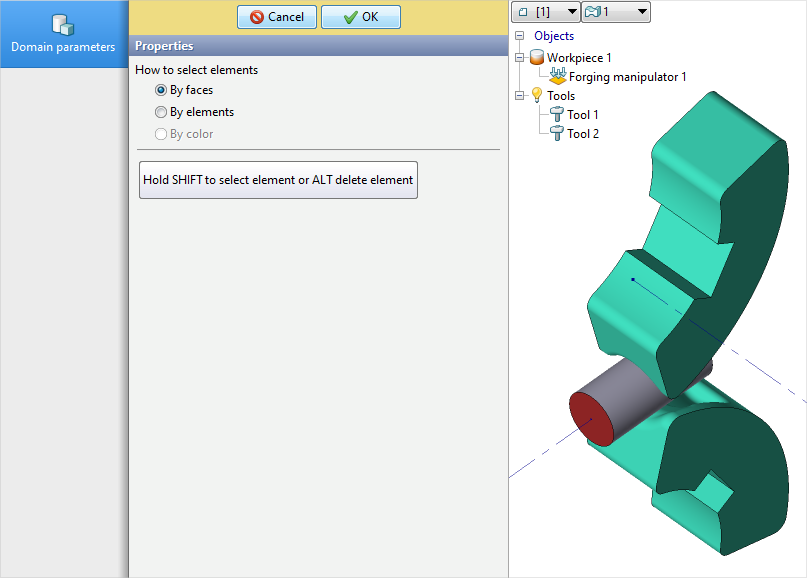This screenshot has width=807, height=578.
Task: Click the Forging manipulator 1 icon
Action: click(558, 76)
